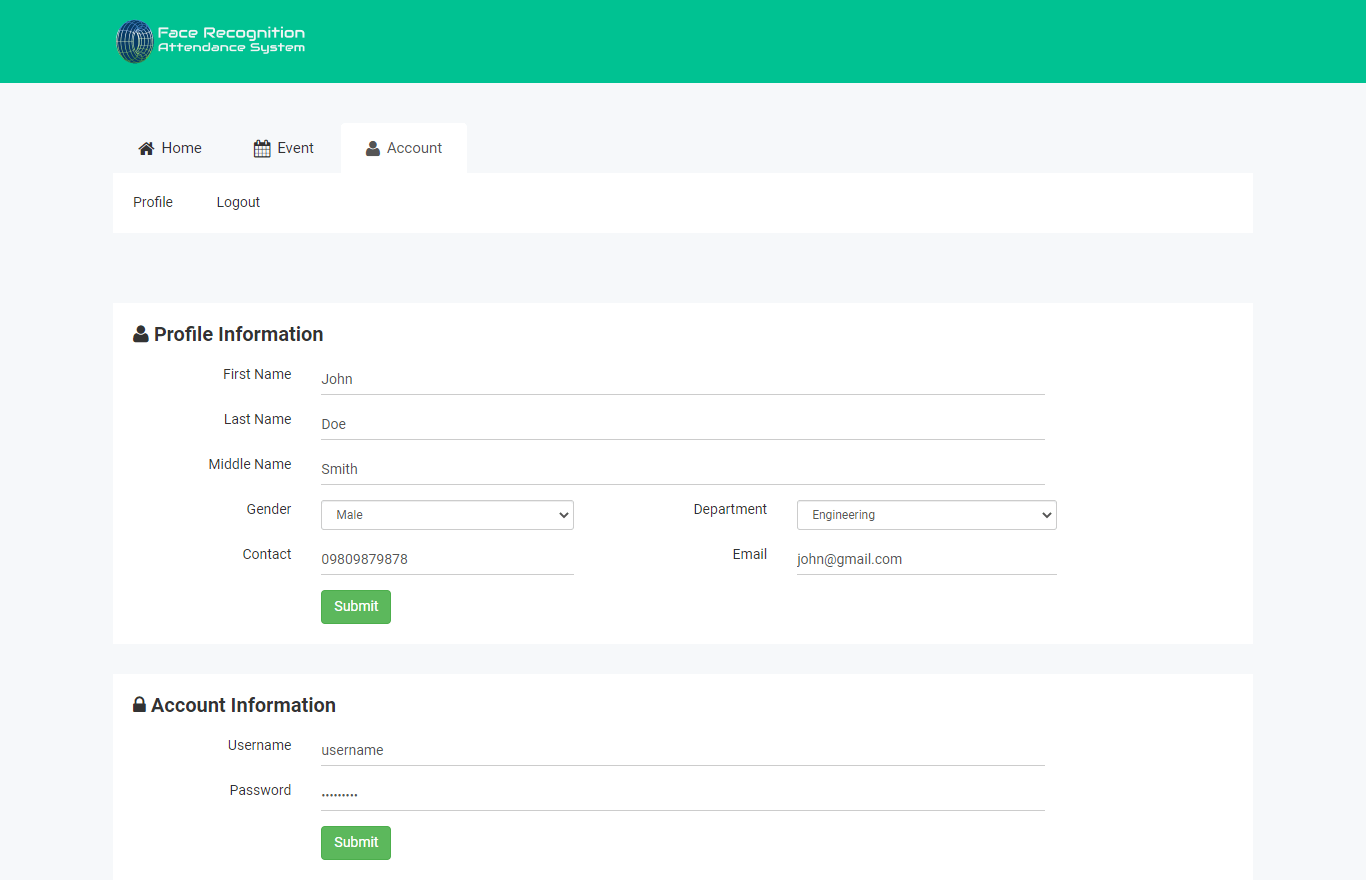This screenshot has width=1366, height=880.
Task: Click the lock icon before Account Information
Action: (139, 705)
